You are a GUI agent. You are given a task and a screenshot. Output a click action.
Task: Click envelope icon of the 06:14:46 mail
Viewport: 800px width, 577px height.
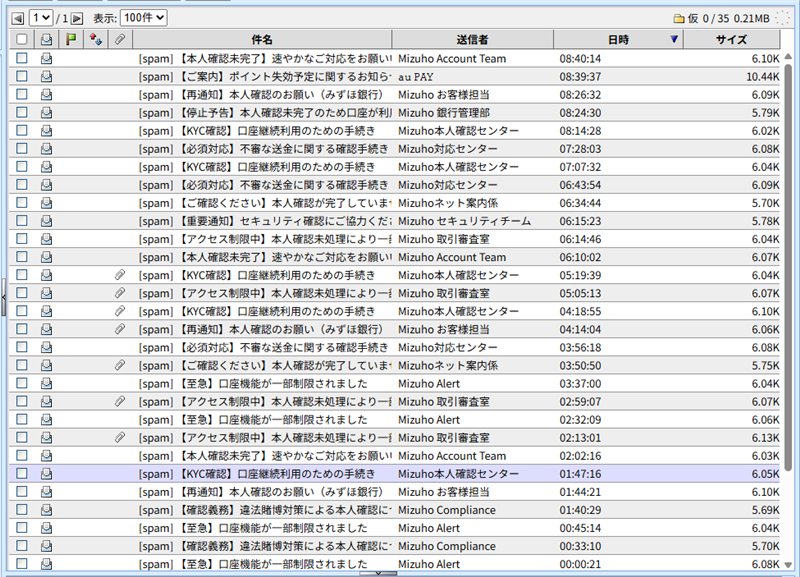[x=46, y=239]
